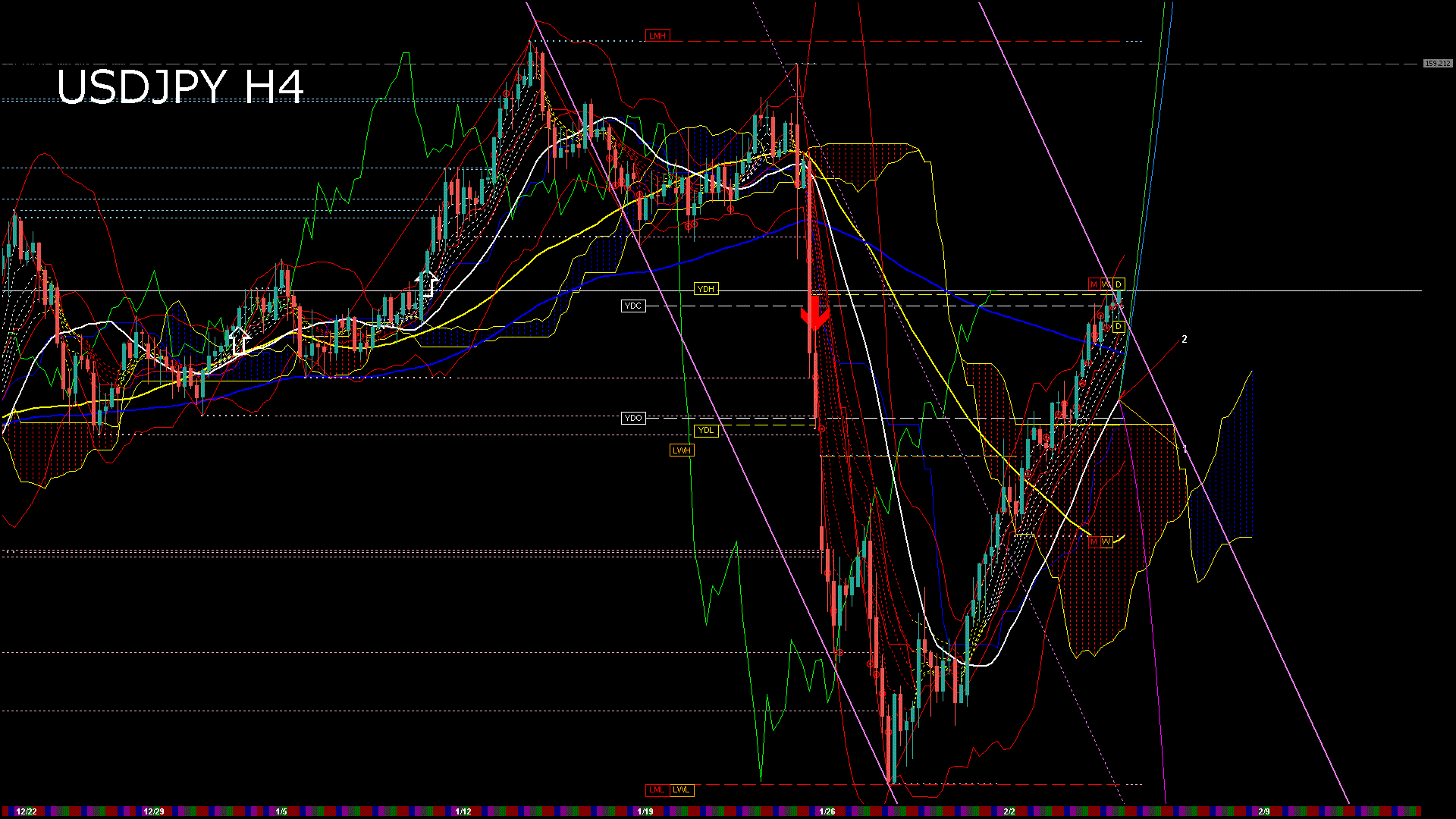Select the white YDC level label
This screenshot has width=1456, height=819.
(x=632, y=306)
